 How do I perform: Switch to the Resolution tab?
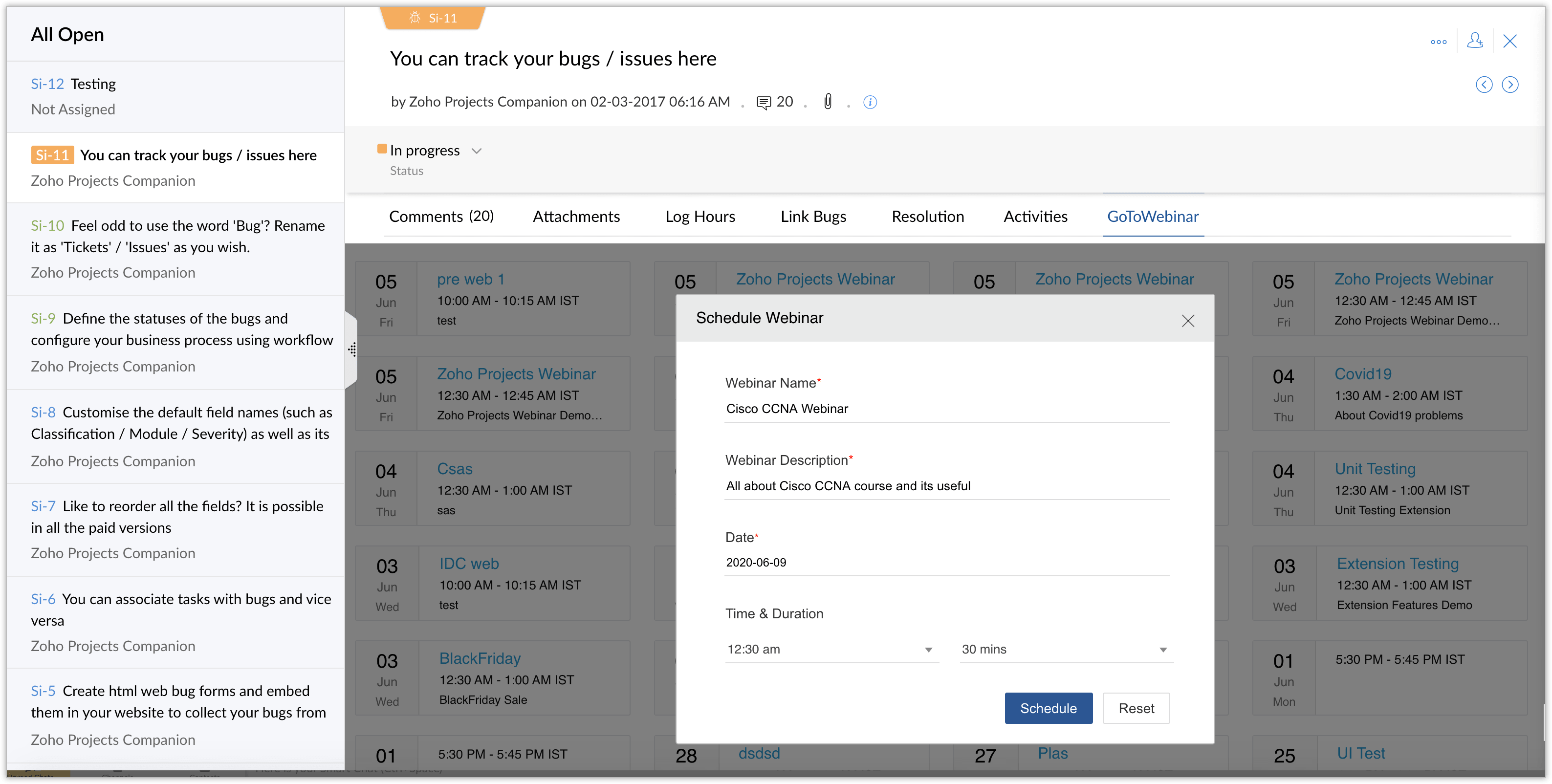[927, 217]
